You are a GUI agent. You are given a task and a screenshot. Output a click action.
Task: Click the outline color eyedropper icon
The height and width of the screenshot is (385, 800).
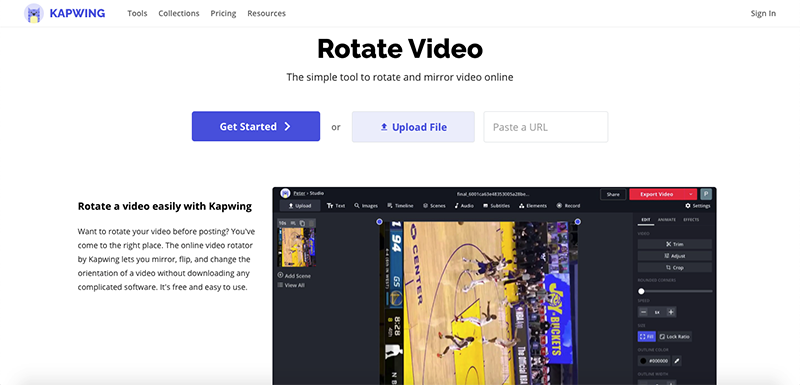point(677,361)
